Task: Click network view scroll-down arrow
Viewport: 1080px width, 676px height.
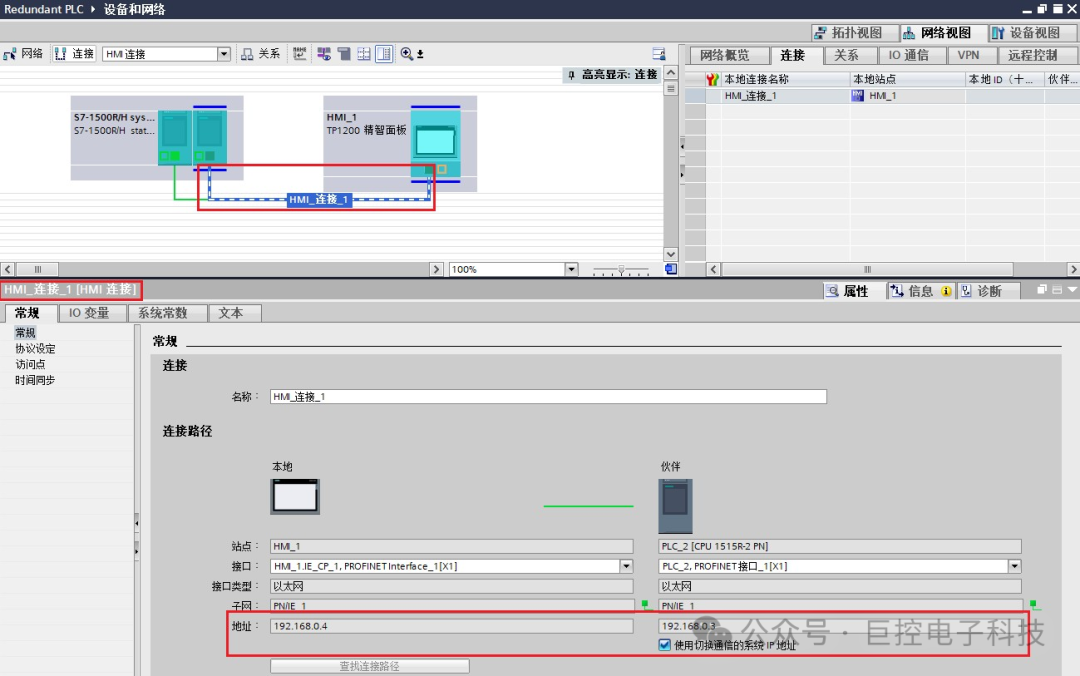Action: (x=671, y=254)
